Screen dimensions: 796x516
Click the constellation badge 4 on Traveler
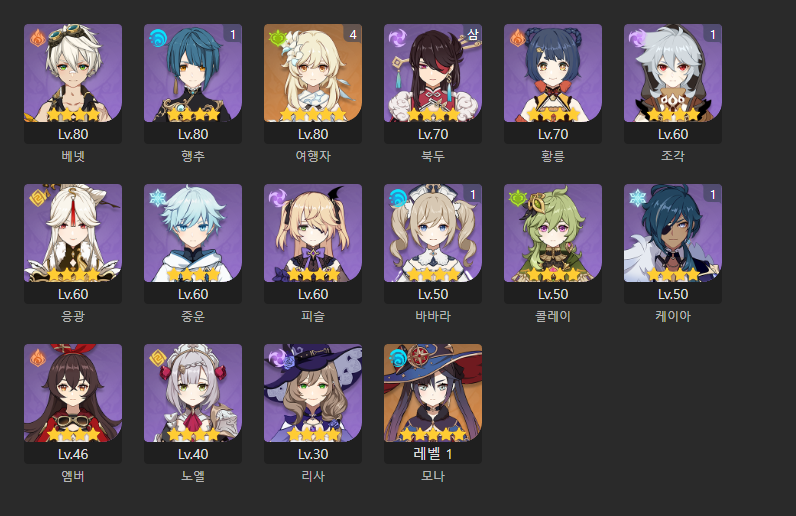point(353,34)
